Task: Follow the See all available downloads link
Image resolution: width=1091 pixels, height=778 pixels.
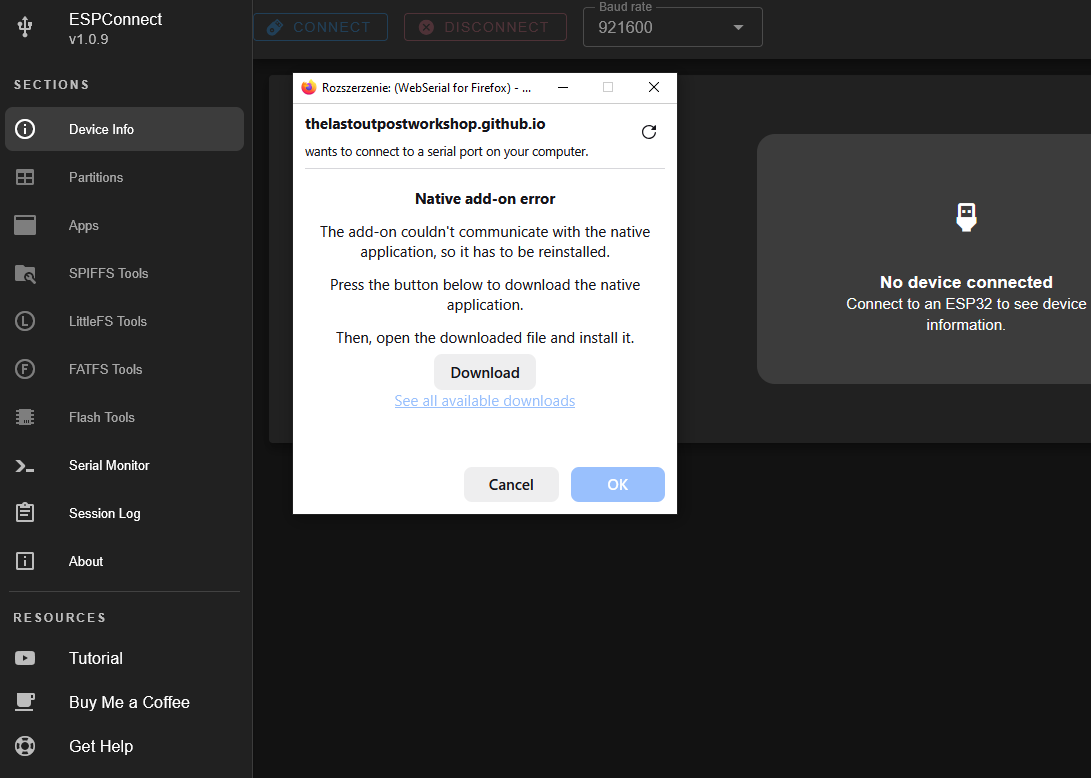Action: tap(485, 401)
